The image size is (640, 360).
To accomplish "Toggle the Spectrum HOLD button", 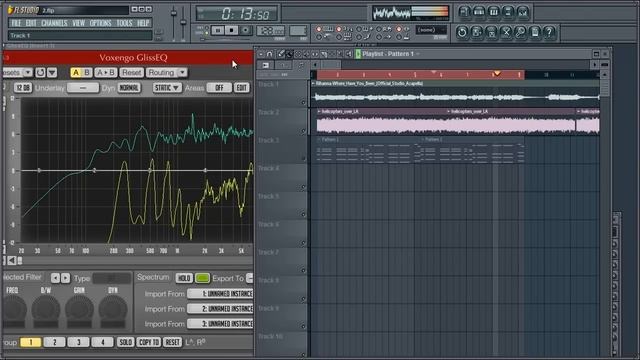I will point(184,278).
